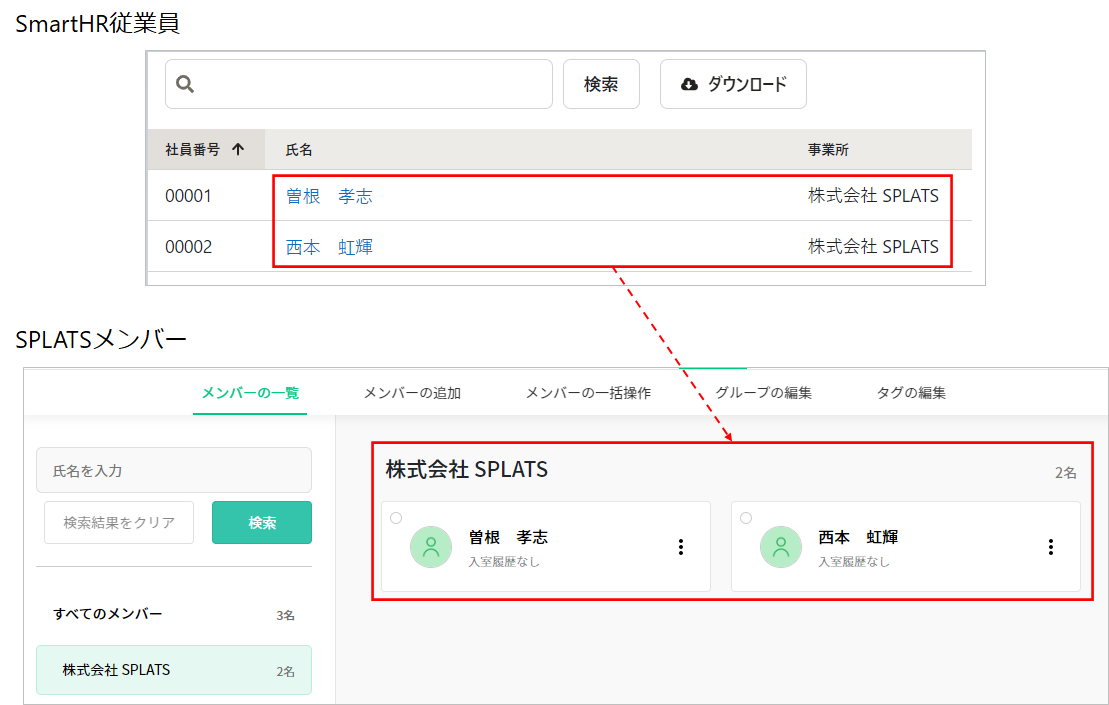This screenshot has width=1109, height=705.
Task: Open the three-dot menu for 曽根 孝志
Action: (681, 547)
